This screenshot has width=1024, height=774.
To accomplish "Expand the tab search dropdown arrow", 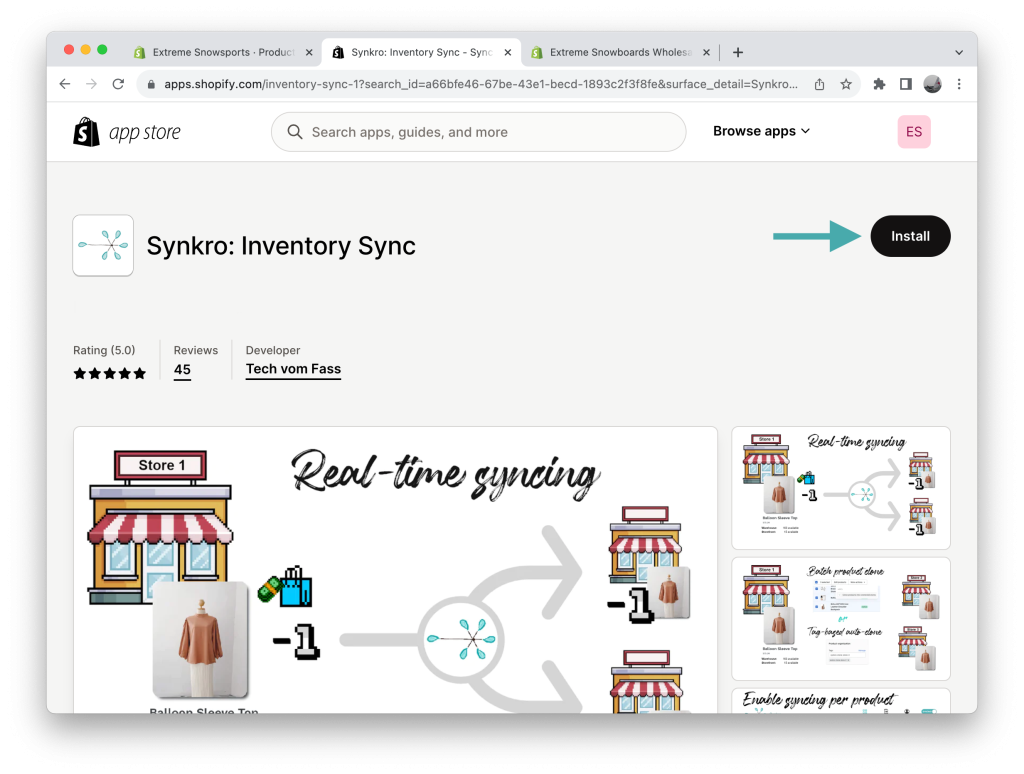I will coord(959,52).
